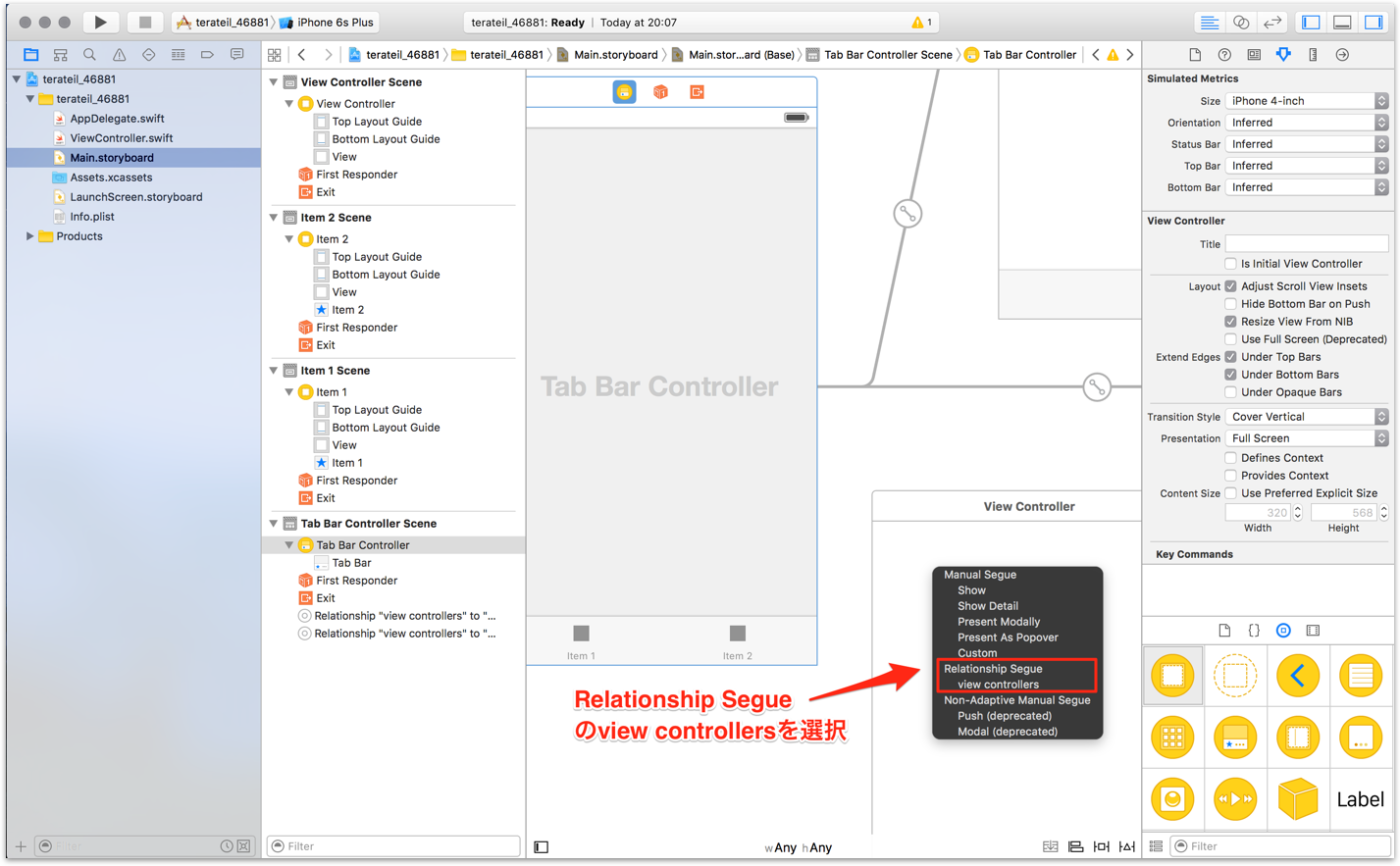Show the Standard editor
This screenshot has width=1400, height=866.
coord(1210,22)
